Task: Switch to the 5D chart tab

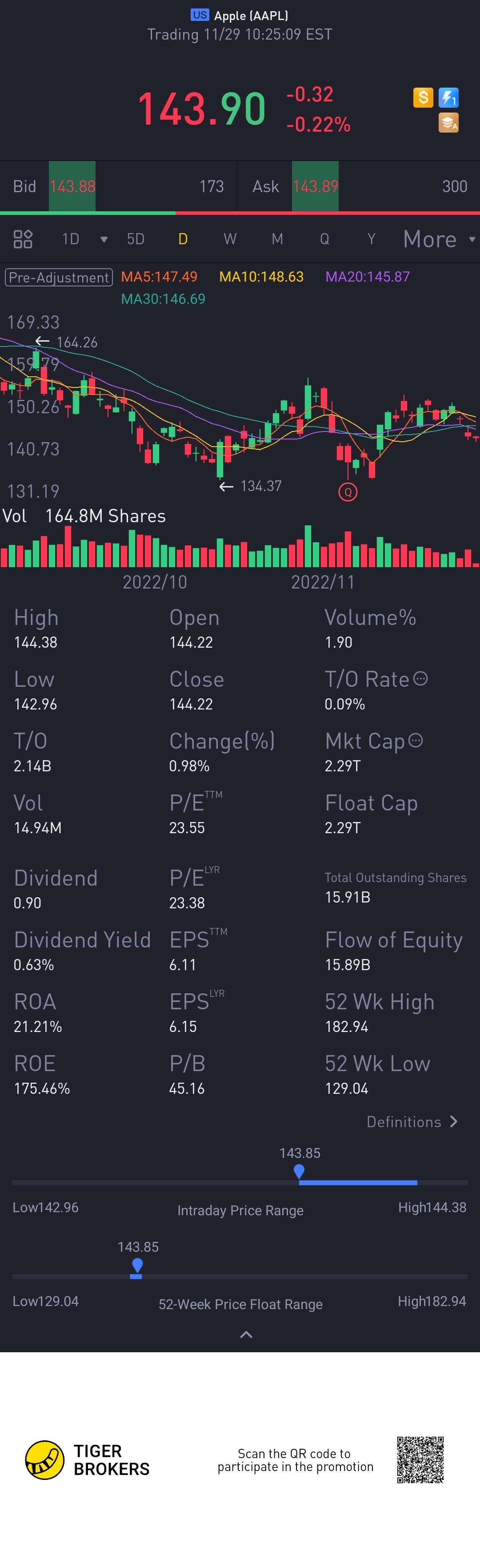Action: coord(136,239)
